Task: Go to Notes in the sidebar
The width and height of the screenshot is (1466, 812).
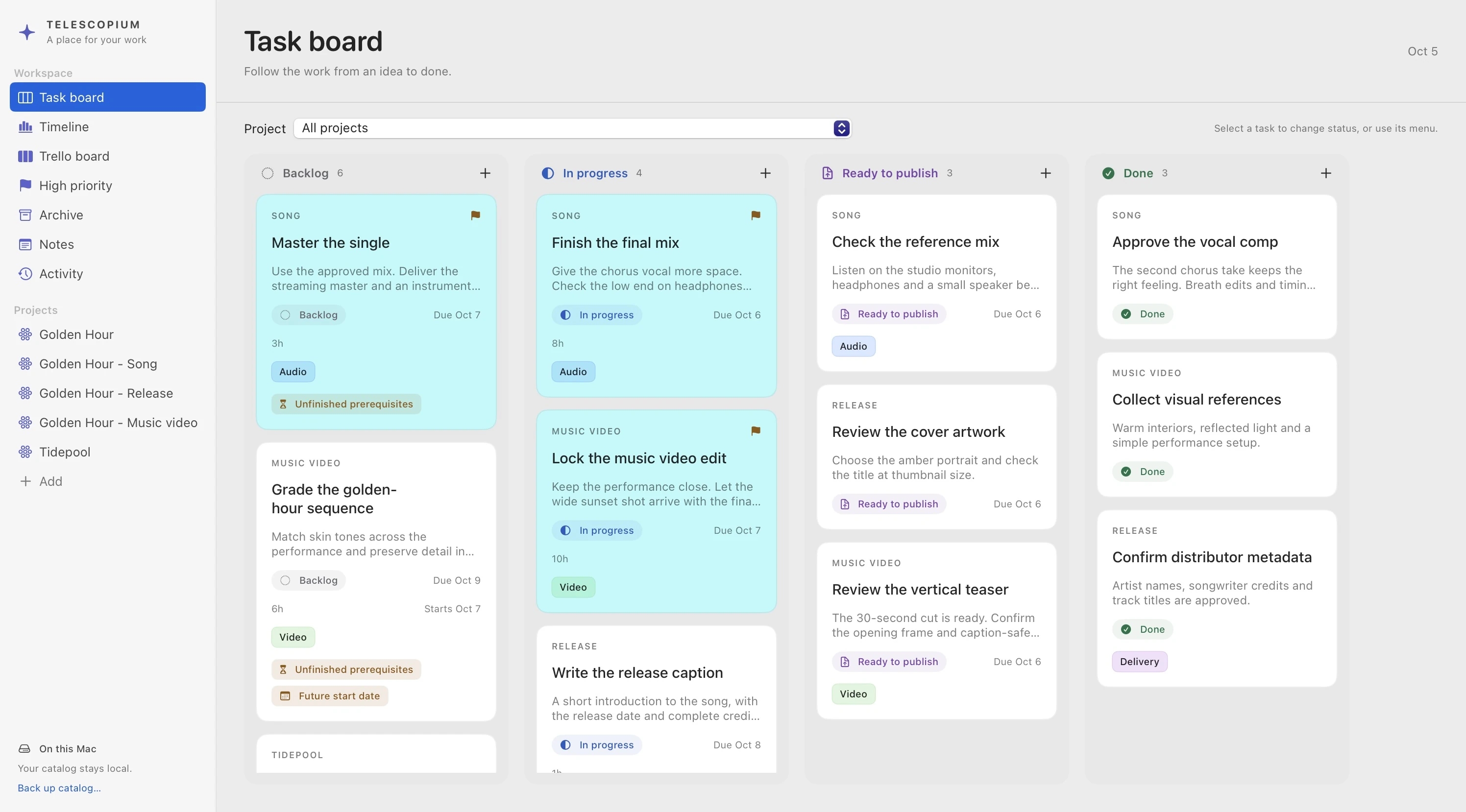Action: click(x=108, y=244)
